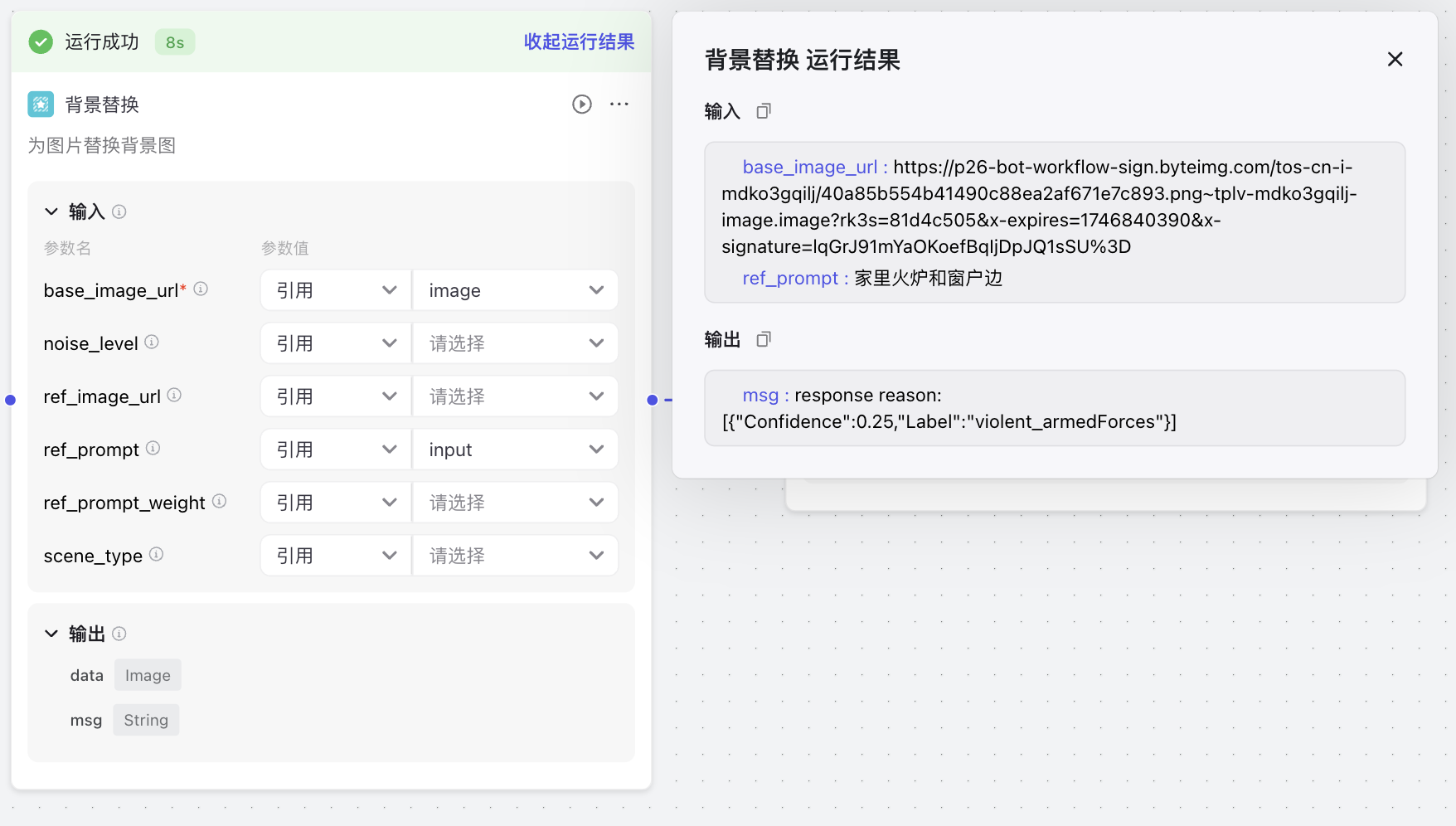
Task: Open the input value dropdown for ref_prompt
Action: [x=515, y=449]
